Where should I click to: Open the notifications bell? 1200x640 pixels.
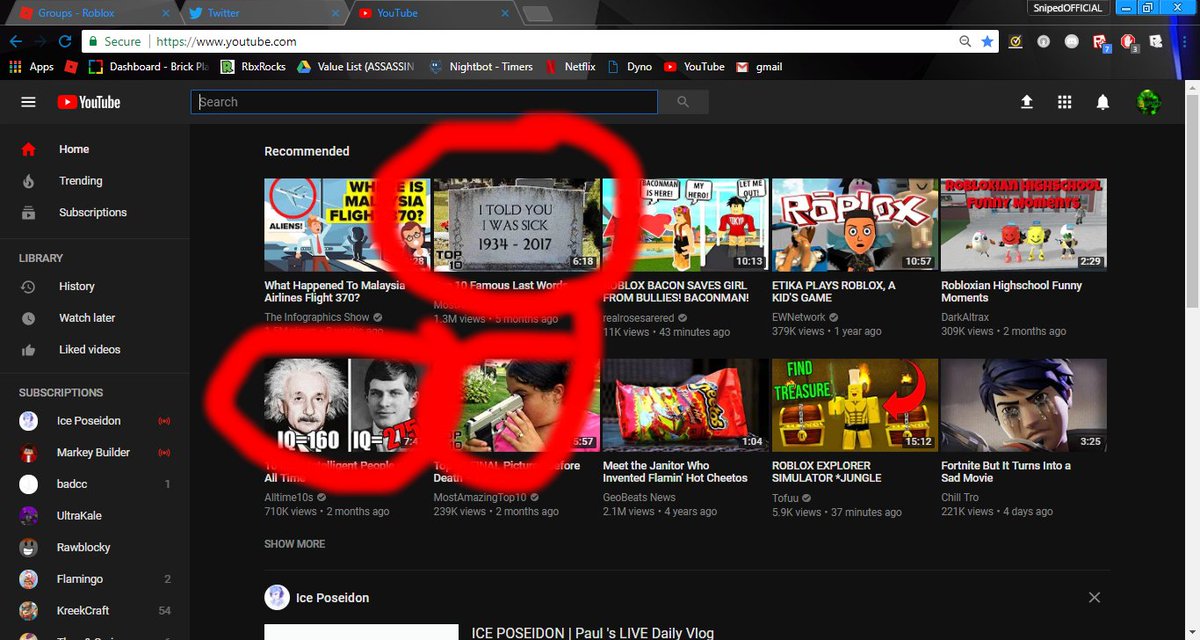tap(1103, 102)
